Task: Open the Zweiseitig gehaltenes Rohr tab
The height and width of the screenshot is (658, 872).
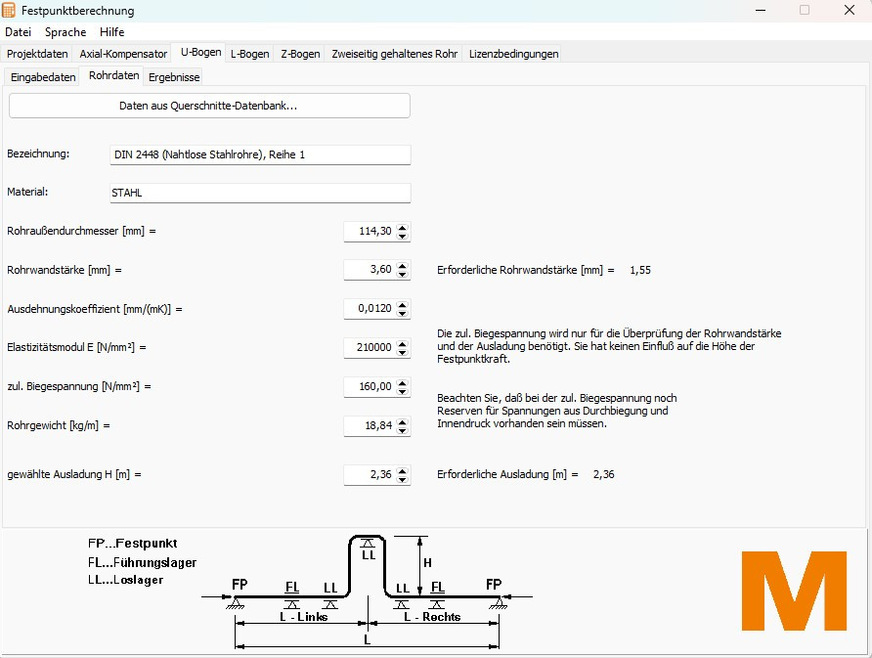Action: click(x=394, y=54)
